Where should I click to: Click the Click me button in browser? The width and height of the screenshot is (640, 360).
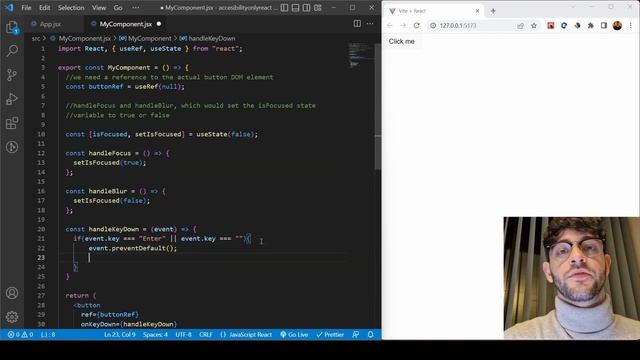point(402,41)
